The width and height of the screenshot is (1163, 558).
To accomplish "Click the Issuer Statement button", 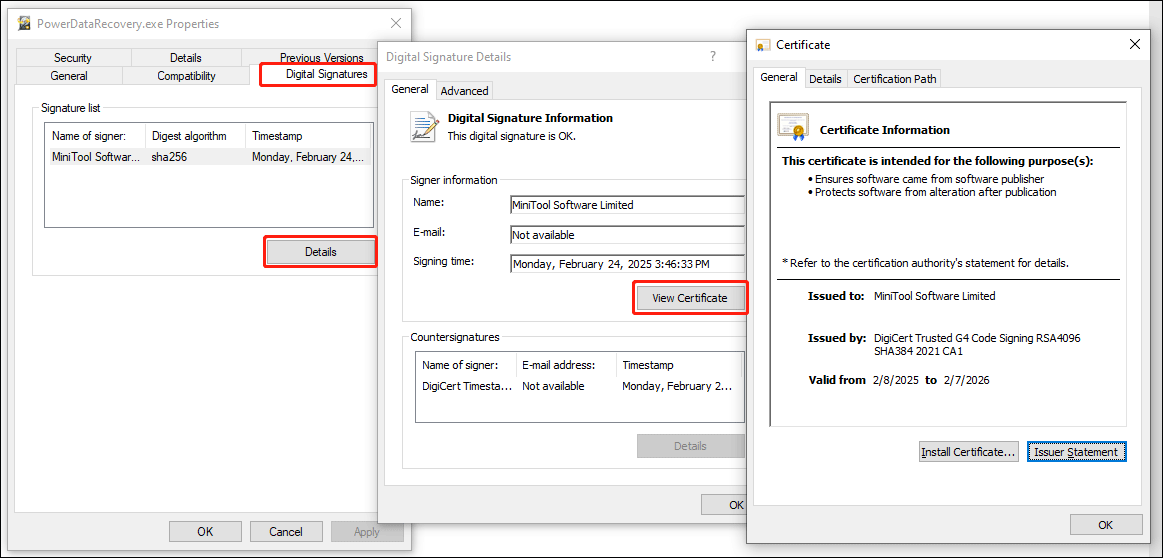I will pos(1075,451).
